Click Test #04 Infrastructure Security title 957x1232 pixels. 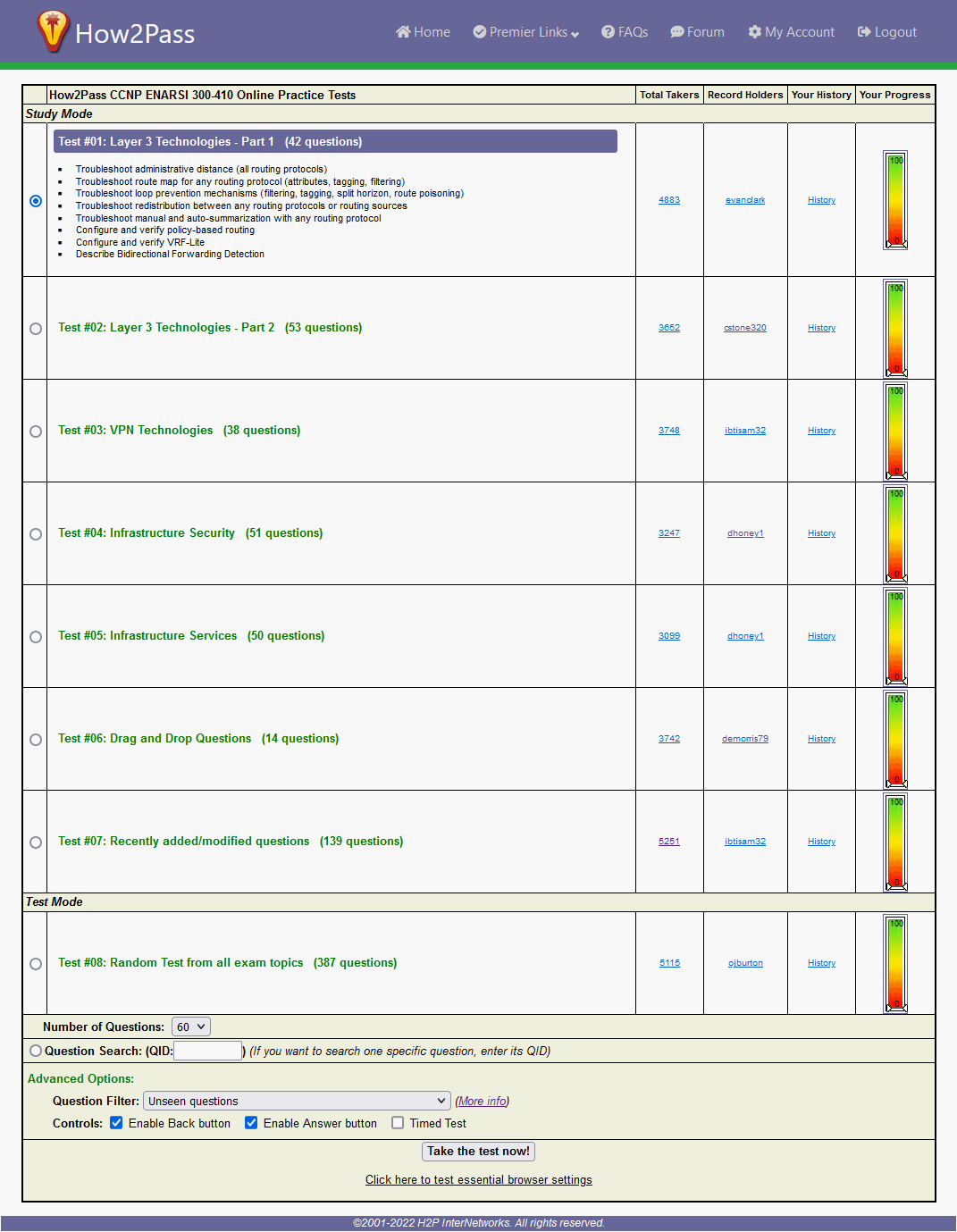pos(190,533)
